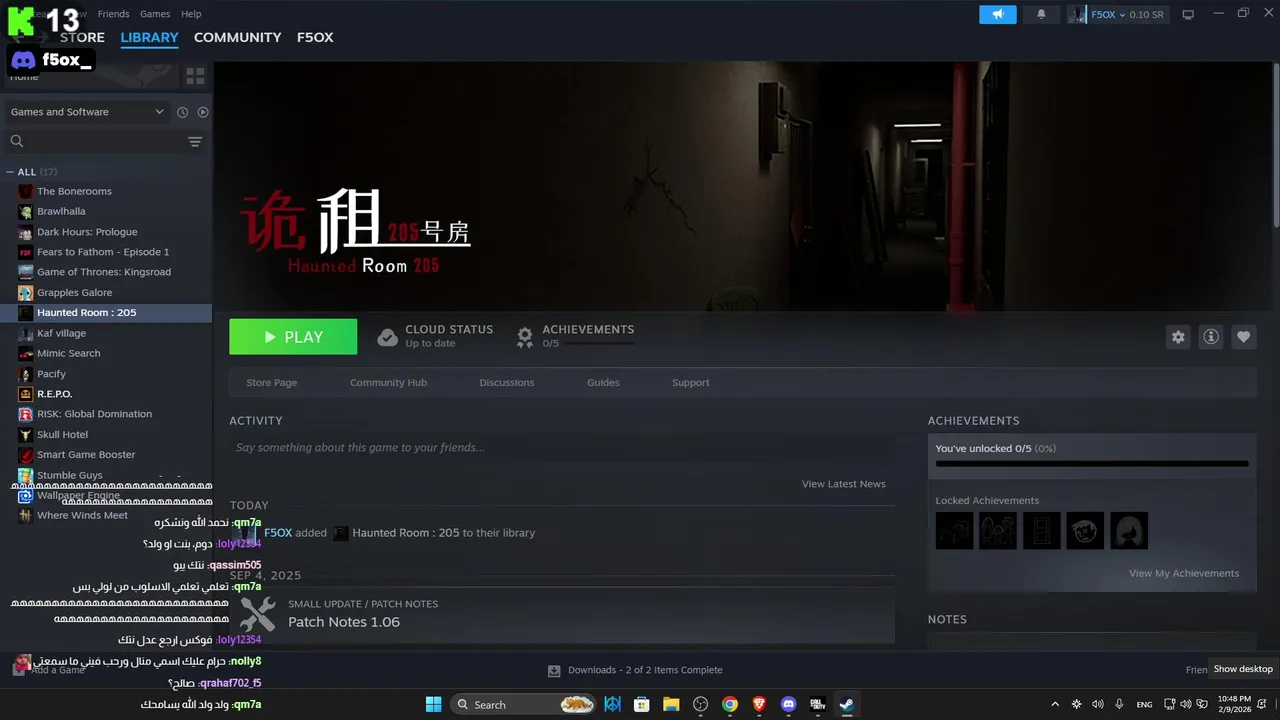The width and height of the screenshot is (1280, 720).
Task: Click the first locked achievement thumbnail
Action: coord(954,531)
